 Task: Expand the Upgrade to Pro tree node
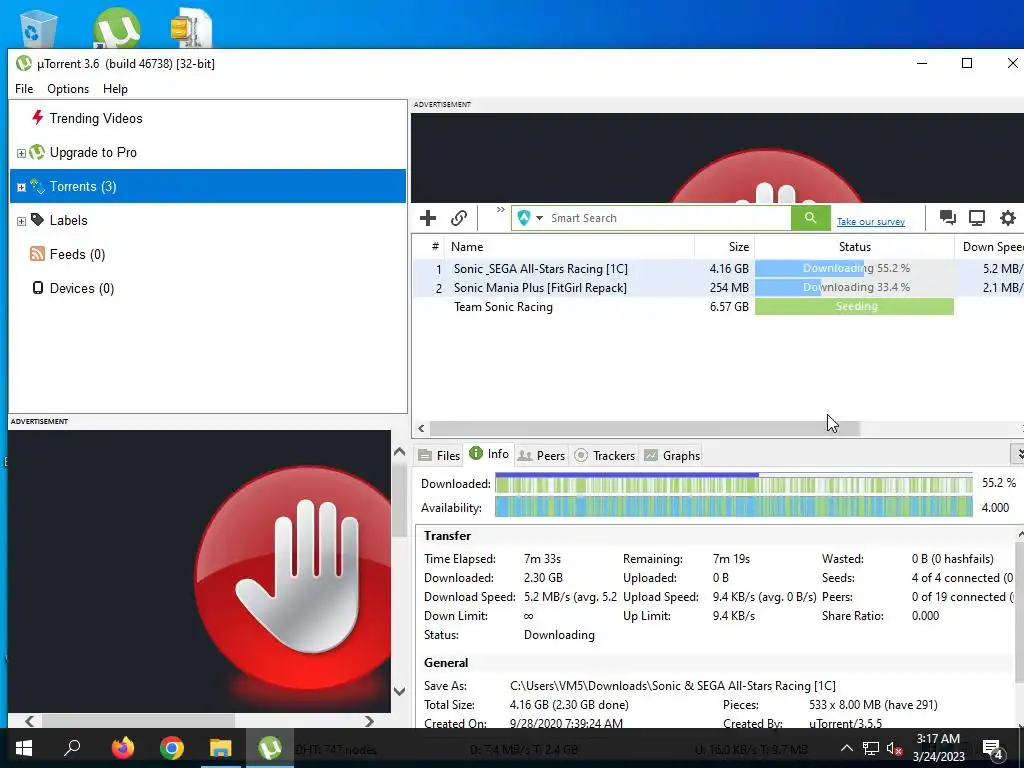click(x=21, y=153)
